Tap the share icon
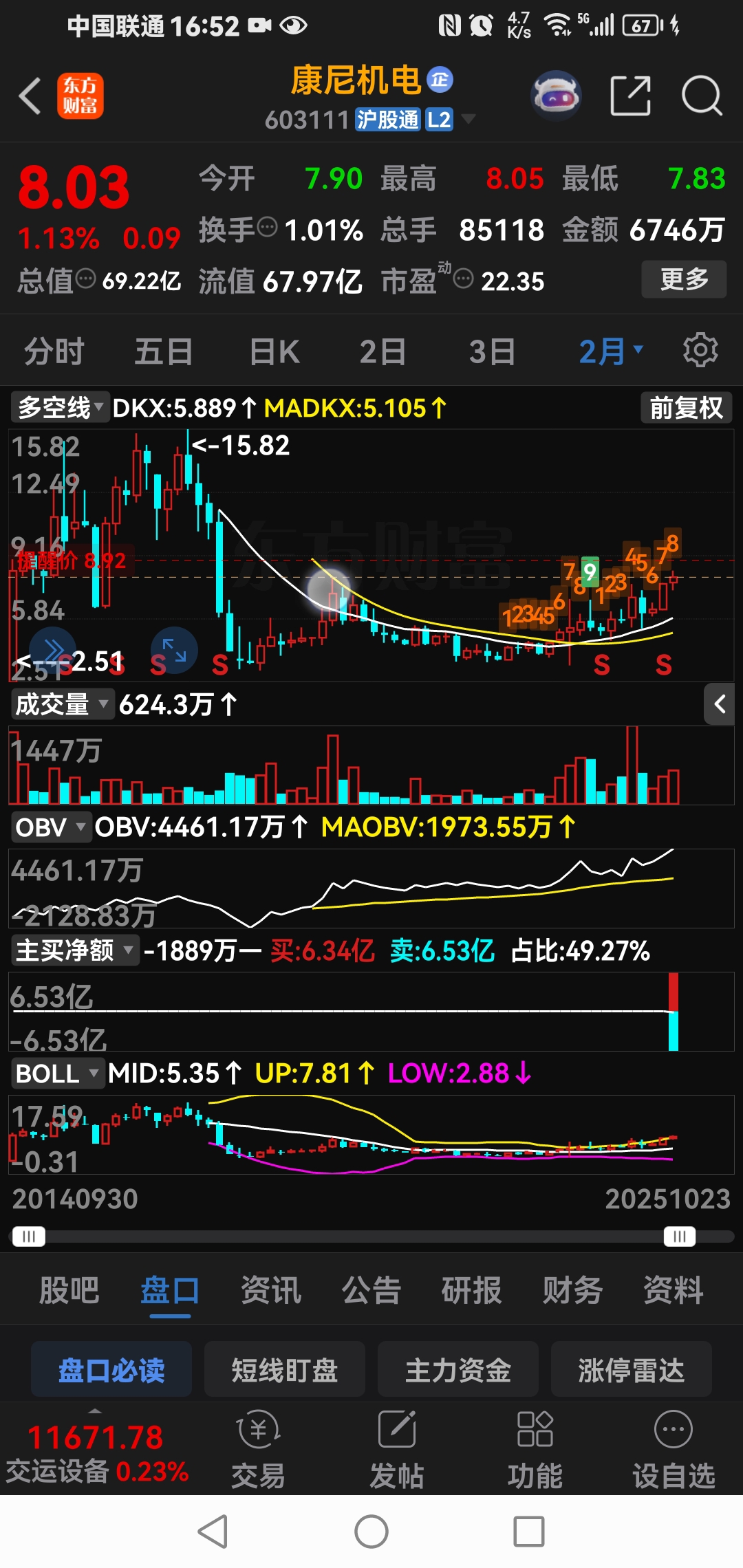The width and height of the screenshot is (743, 1568). tap(631, 96)
